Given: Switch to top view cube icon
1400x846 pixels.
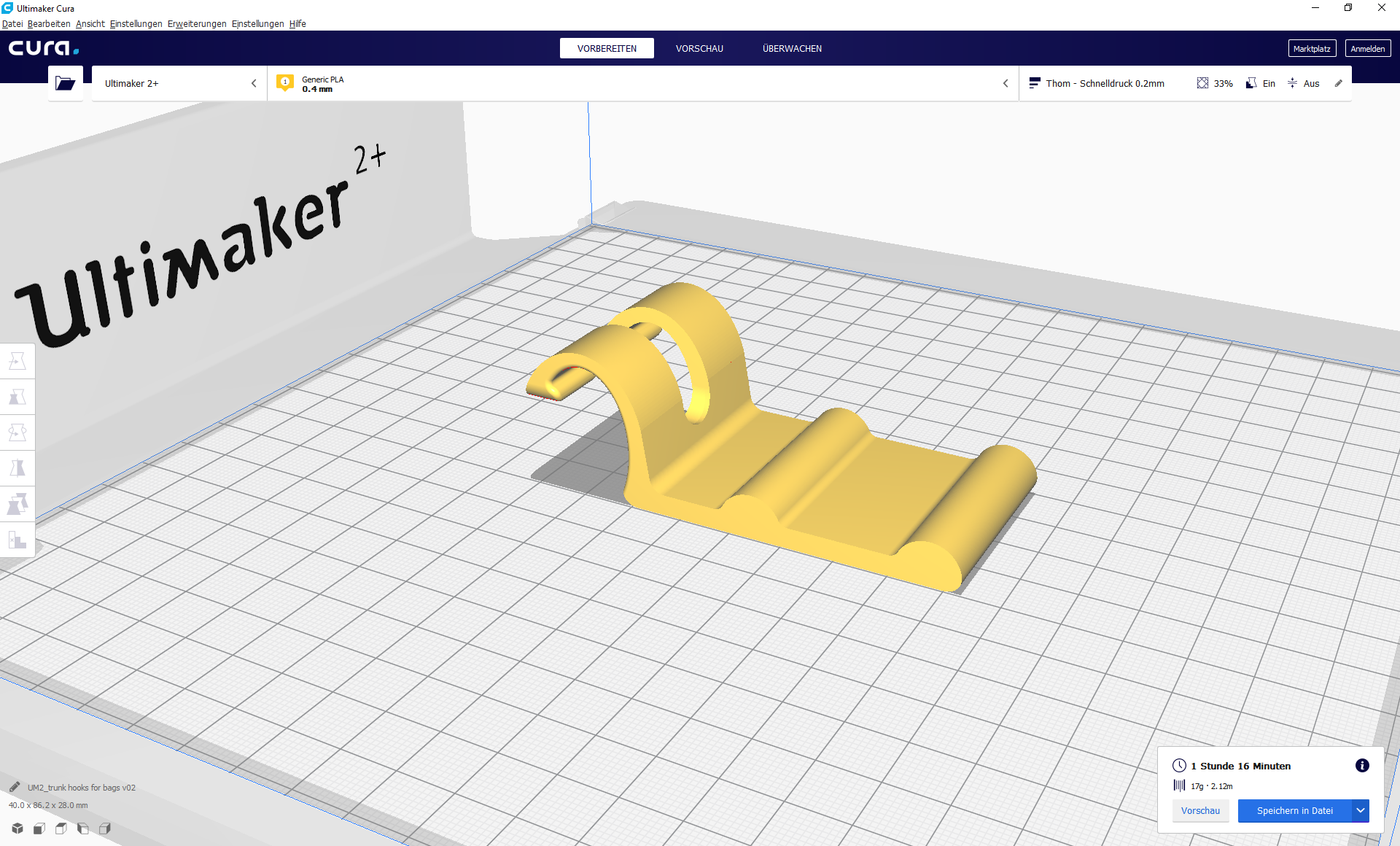Looking at the screenshot, I should coord(61,828).
